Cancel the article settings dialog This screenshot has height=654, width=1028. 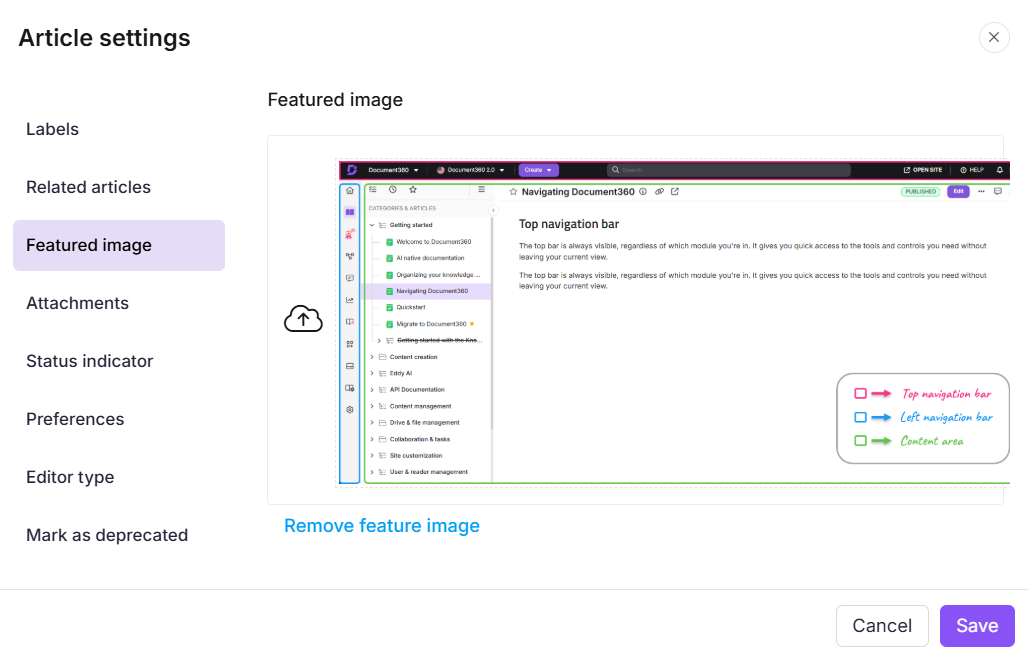[x=882, y=626]
